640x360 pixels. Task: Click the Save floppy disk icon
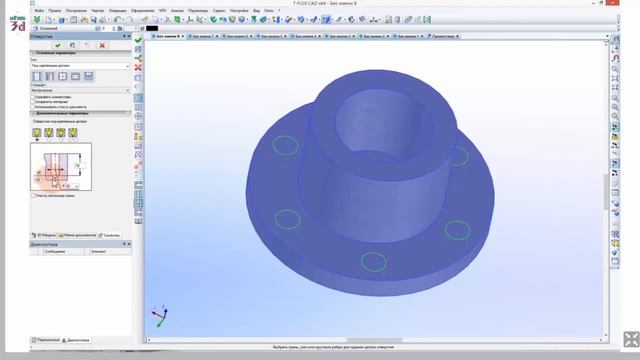[93, 20]
